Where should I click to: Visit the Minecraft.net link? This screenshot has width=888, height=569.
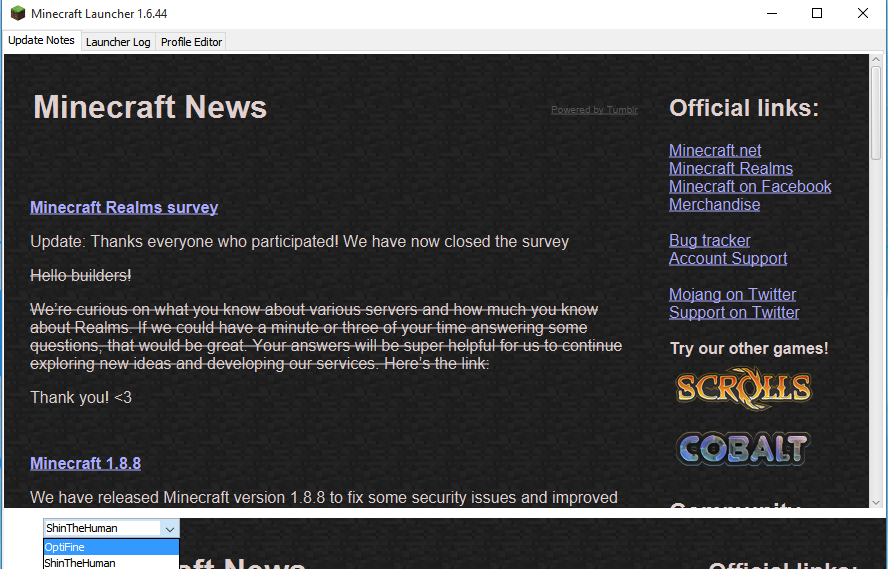[715, 151]
